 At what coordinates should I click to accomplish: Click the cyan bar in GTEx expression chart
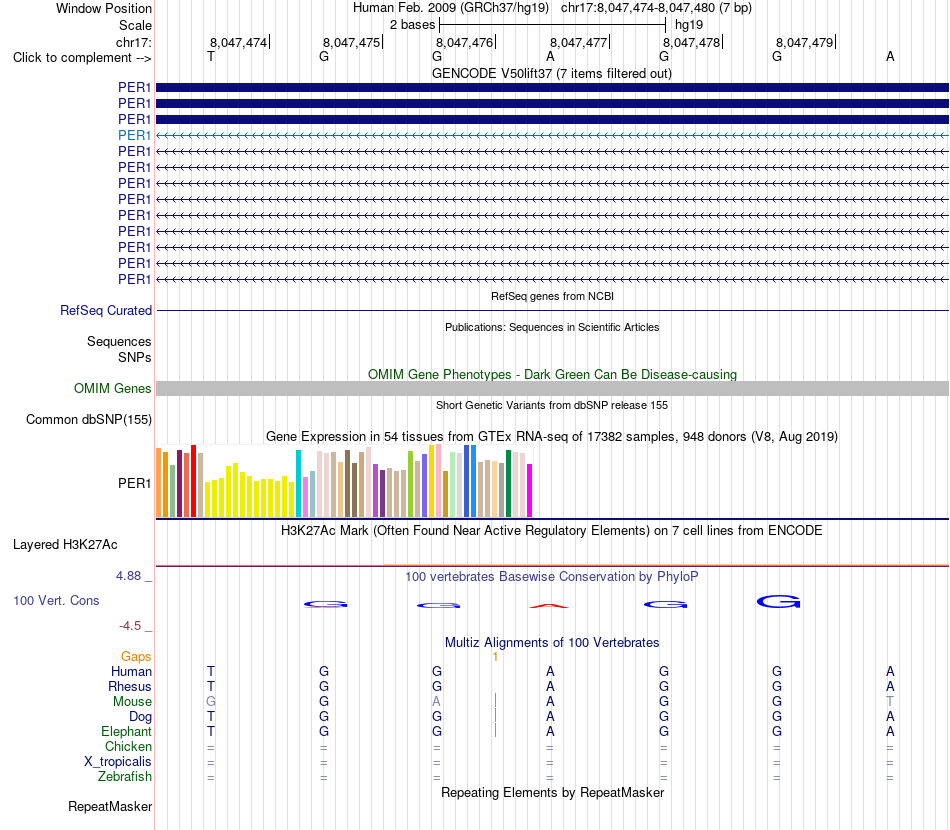pos(298,483)
